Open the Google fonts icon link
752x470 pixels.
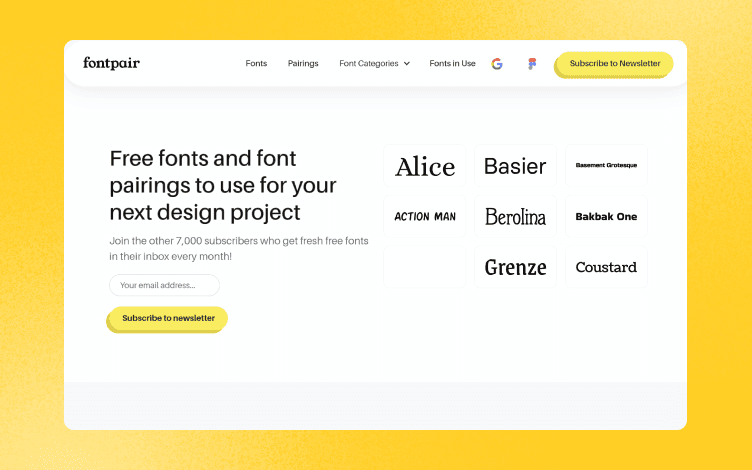pyautogui.click(x=497, y=64)
